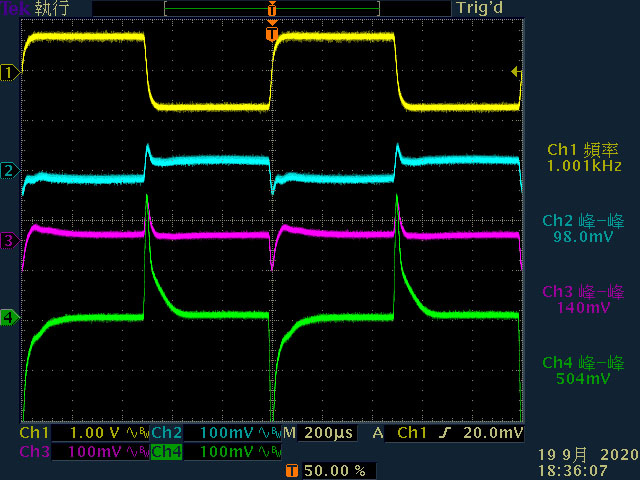The width and height of the screenshot is (640, 480).
Task: Click the yellow trigger level arrow
Action: [x=516, y=72]
